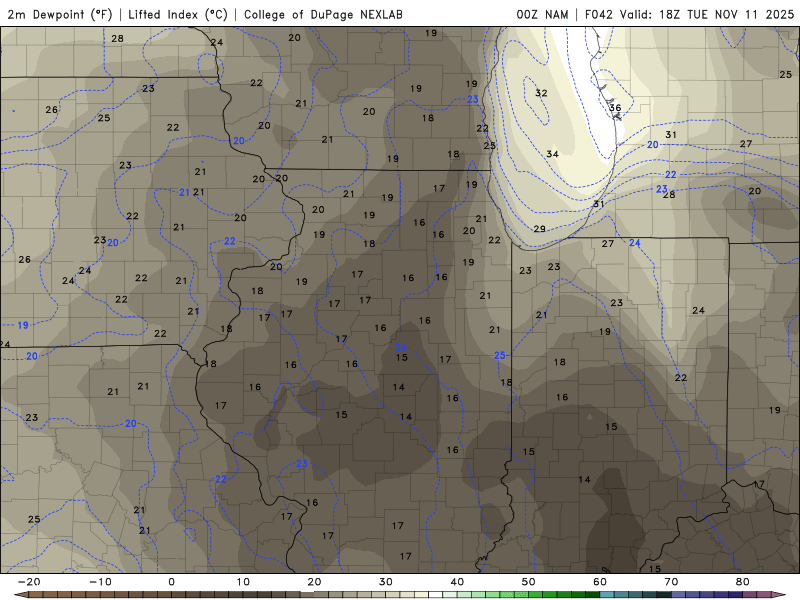Click the "Lifted Index (°C)" header label
This screenshot has width=800, height=600.
point(178,14)
